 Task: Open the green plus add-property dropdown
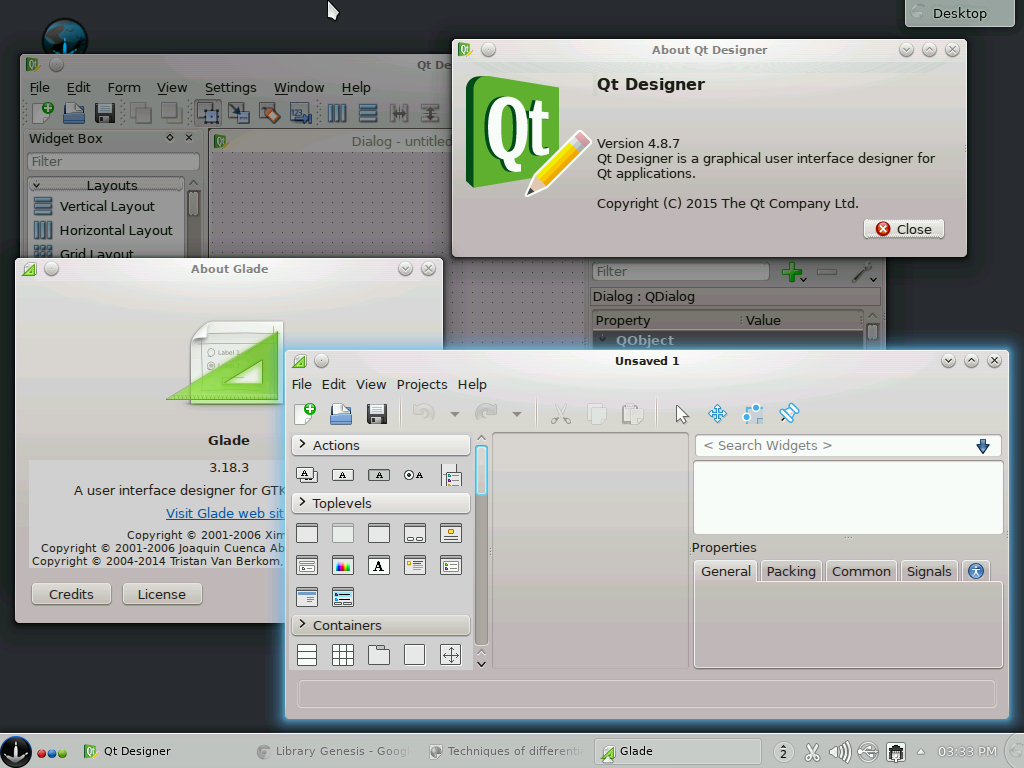(x=794, y=272)
